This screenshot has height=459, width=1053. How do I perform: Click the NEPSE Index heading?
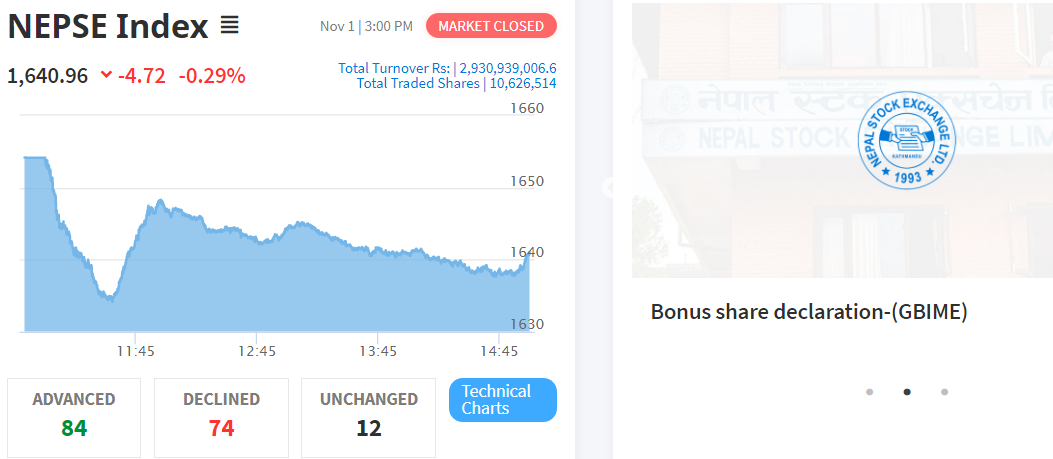click(x=108, y=27)
